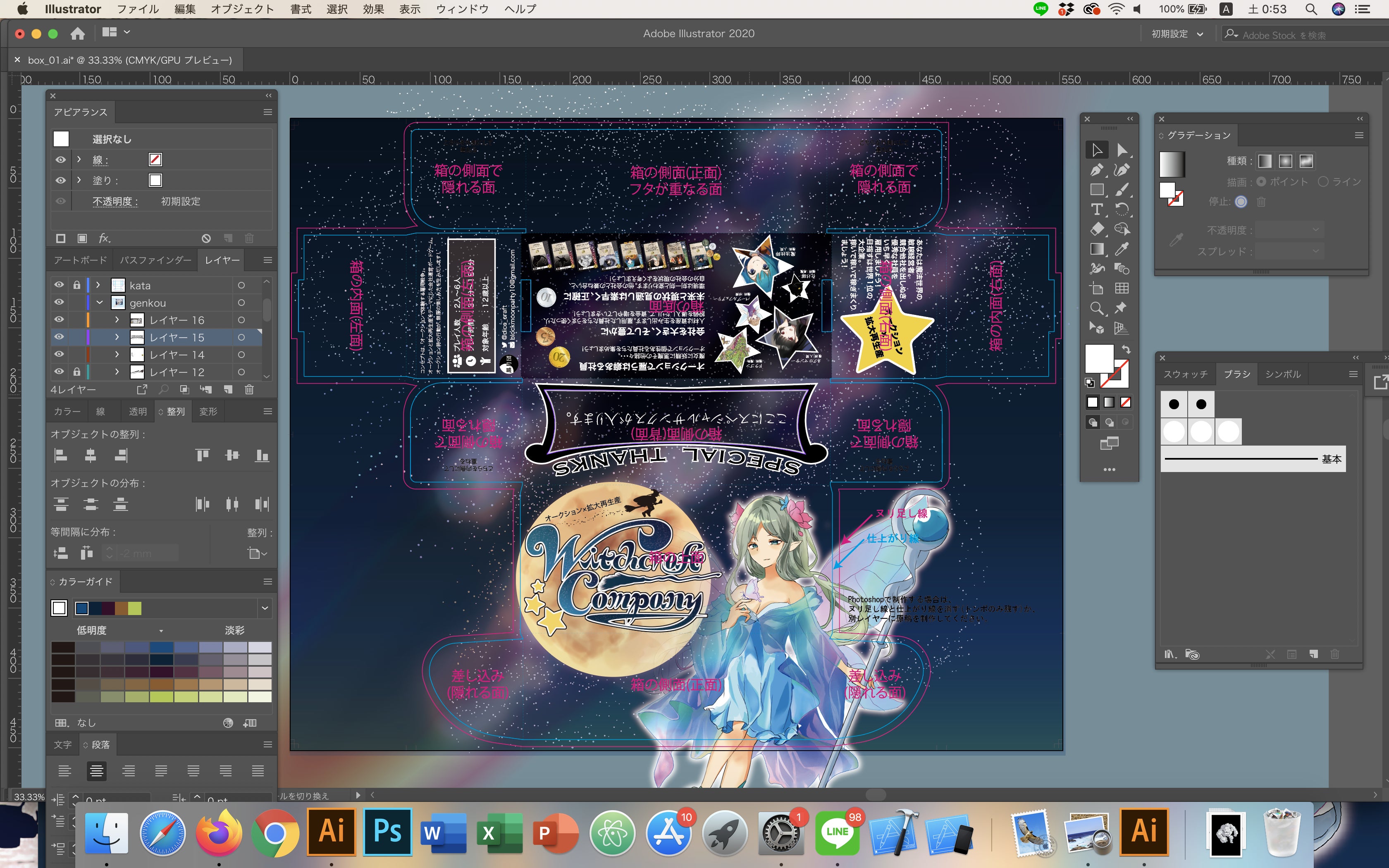Toggle visibility of レイヤー 14

coord(59,355)
